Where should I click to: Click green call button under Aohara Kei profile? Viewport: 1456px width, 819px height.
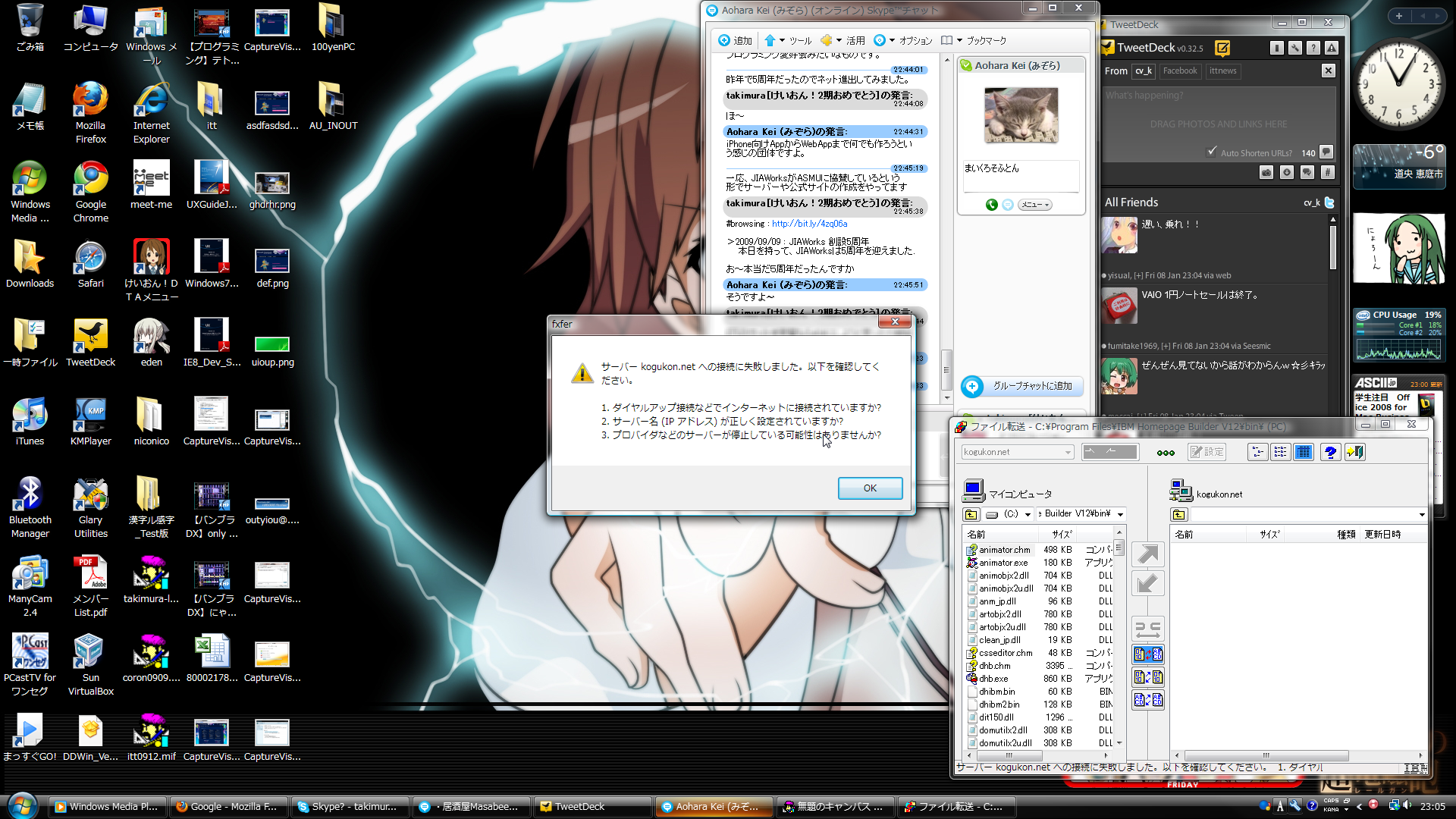tap(991, 205)
